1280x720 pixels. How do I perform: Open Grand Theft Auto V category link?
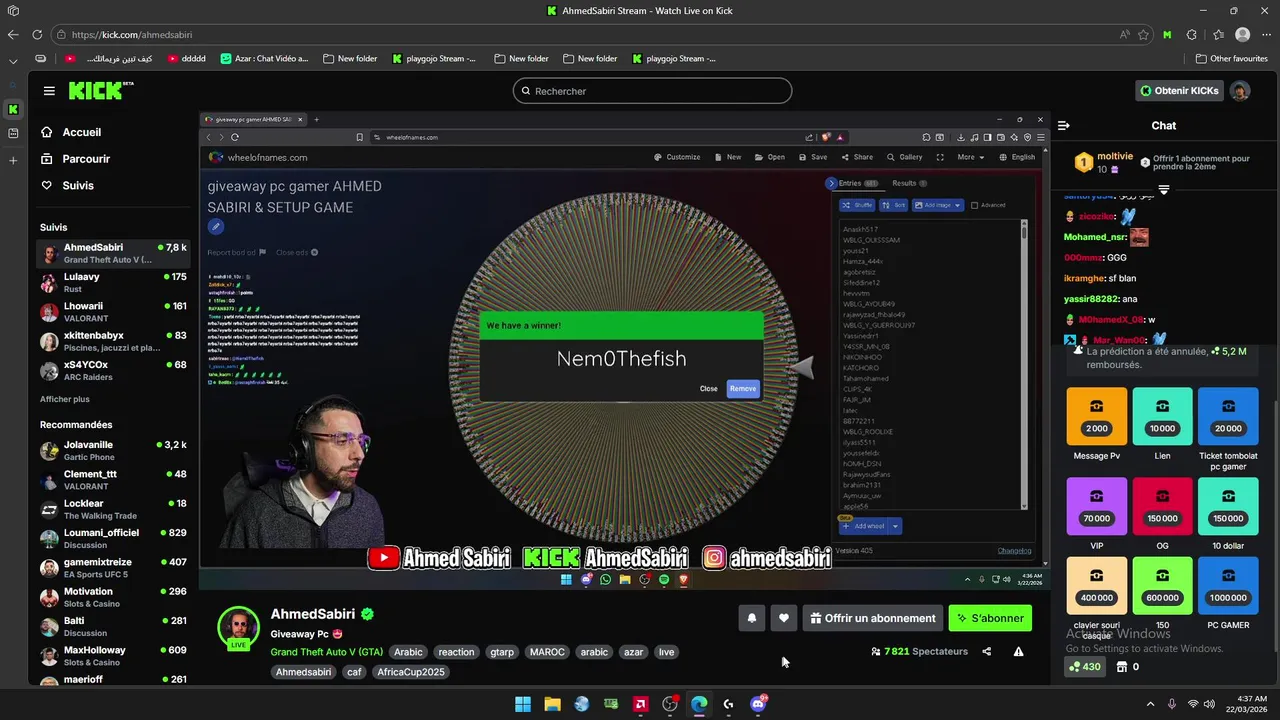326,652
